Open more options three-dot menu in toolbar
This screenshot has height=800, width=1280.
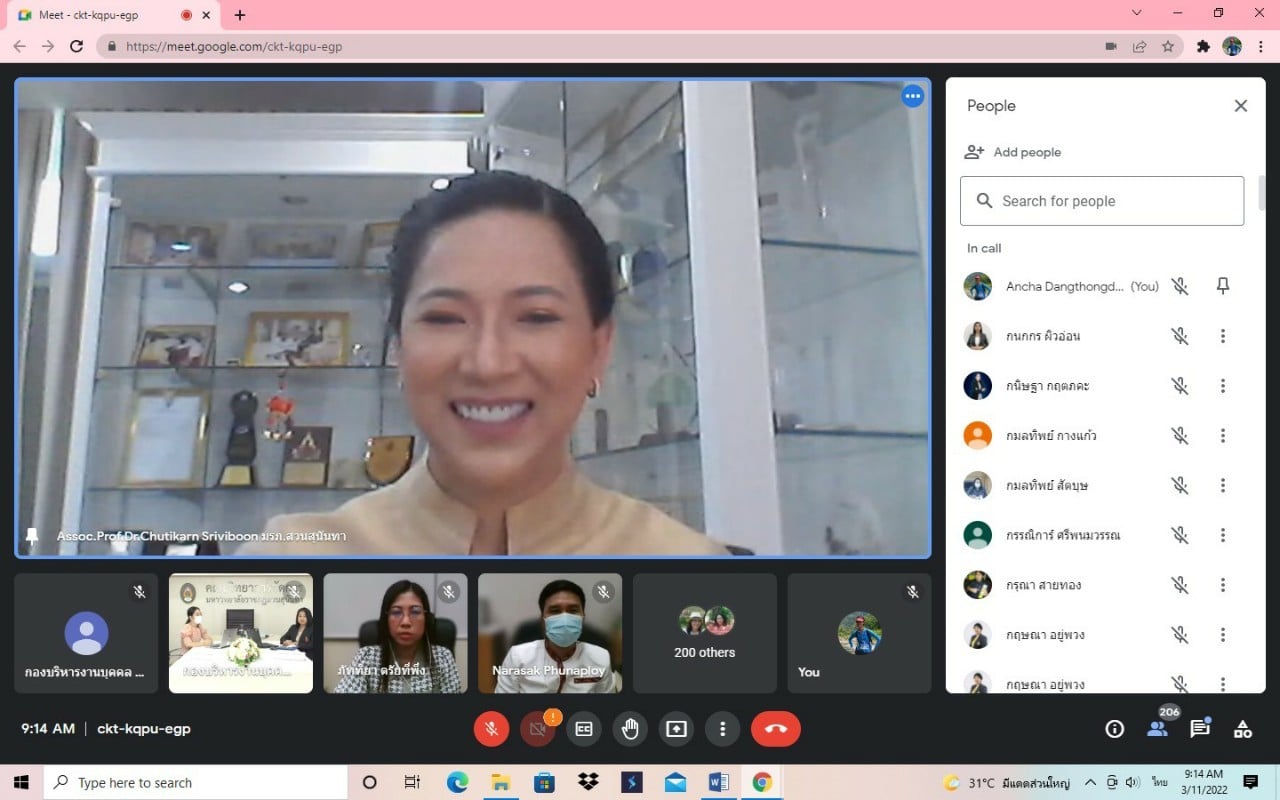click(722, 729)
